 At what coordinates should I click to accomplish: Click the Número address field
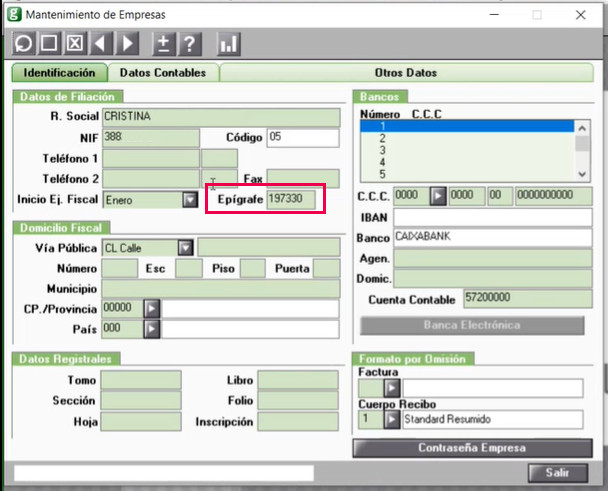pyautogui.click(x=119, y=268)
